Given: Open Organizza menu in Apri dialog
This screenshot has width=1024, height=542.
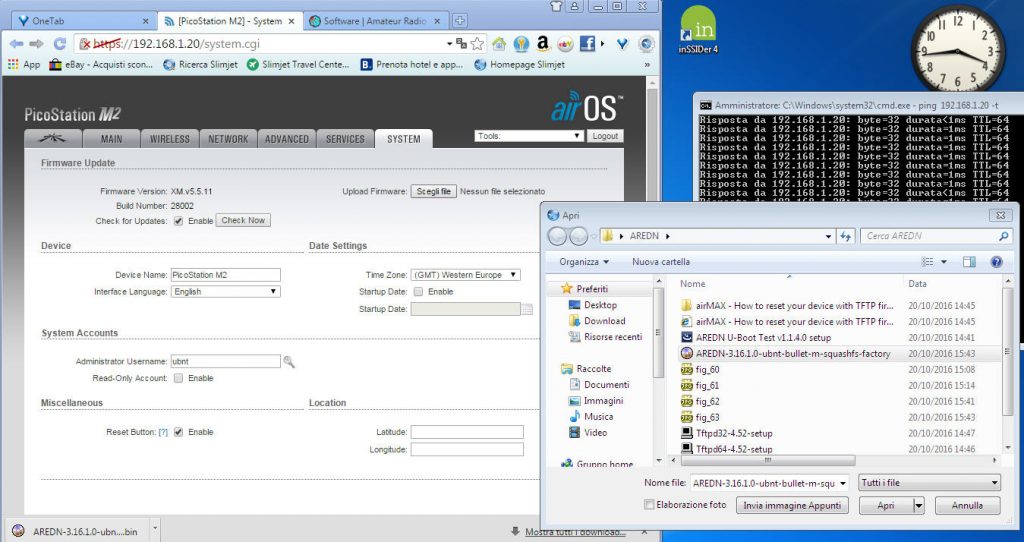Looking at the screenshot, I should coord(584,262).
